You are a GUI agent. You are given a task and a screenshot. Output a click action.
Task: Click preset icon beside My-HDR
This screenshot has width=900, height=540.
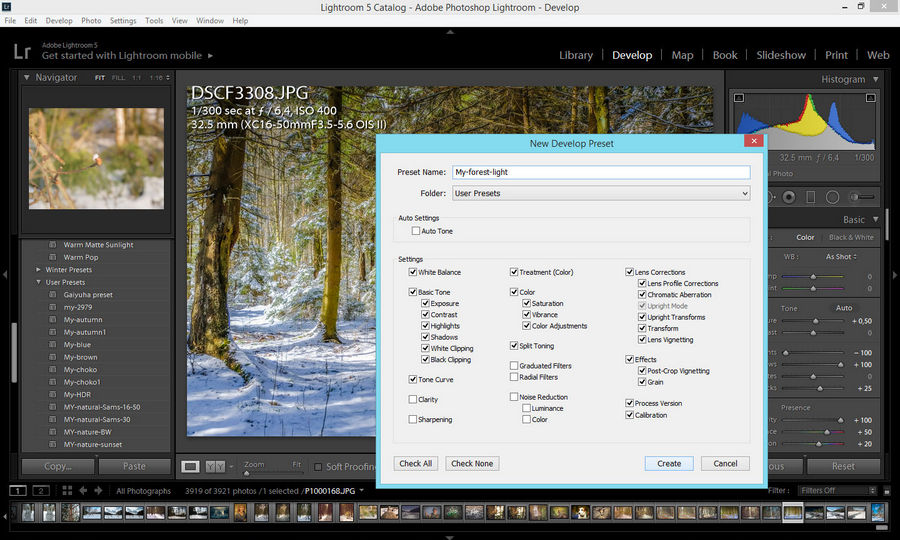(52, 394)
